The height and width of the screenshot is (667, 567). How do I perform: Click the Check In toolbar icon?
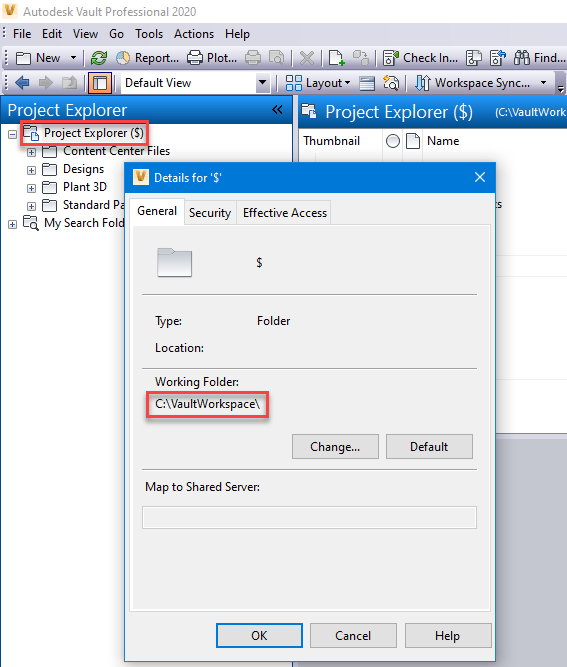[x=390, y=58]
